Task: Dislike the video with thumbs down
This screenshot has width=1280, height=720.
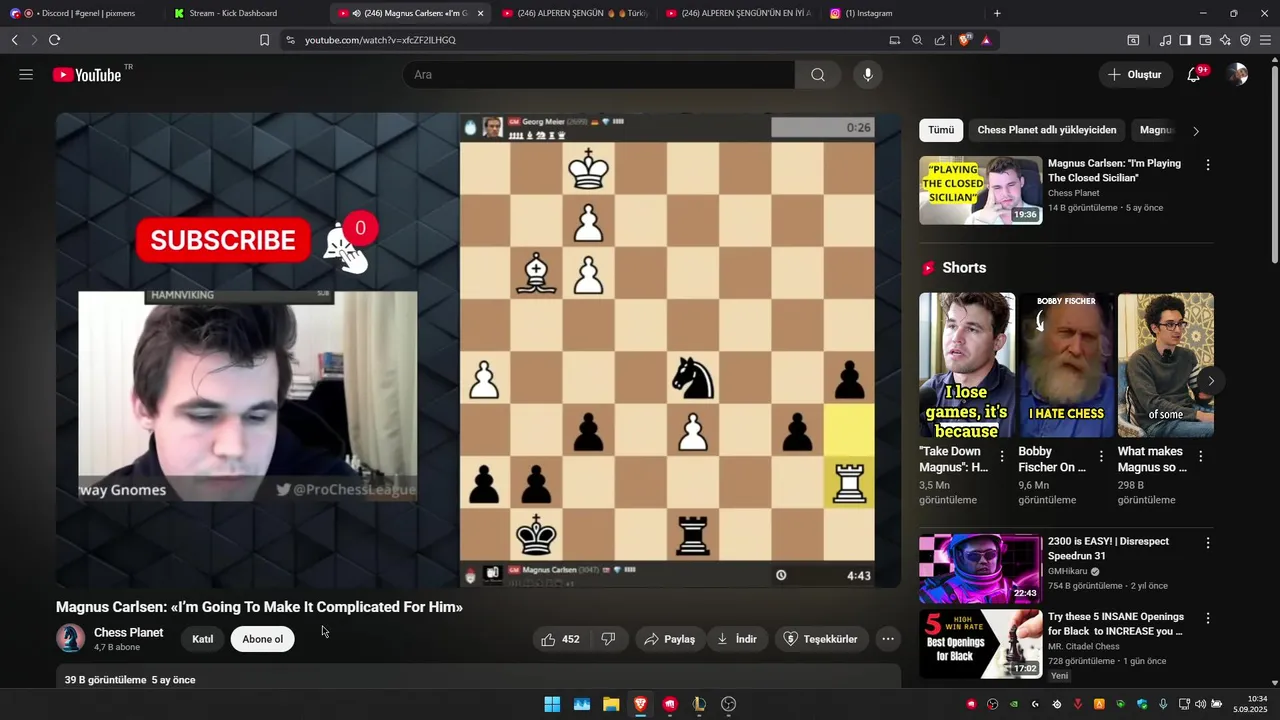Action: pyautogui.click(x=608, y=639)
